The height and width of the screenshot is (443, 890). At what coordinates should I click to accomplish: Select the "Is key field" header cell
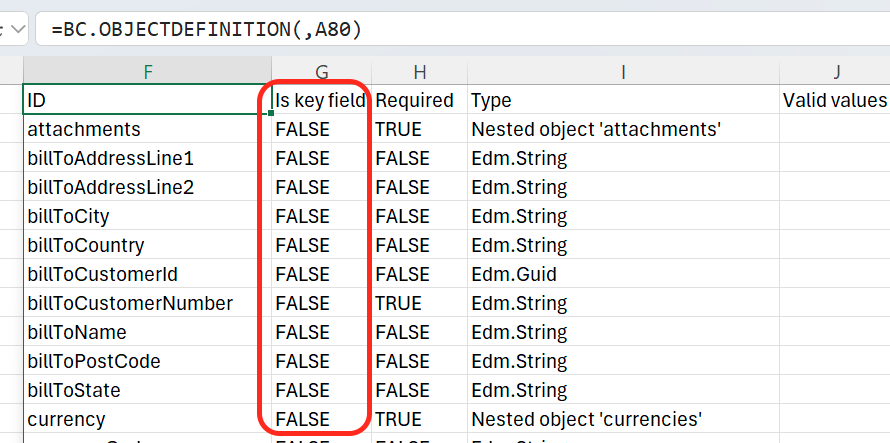point(321,100)
